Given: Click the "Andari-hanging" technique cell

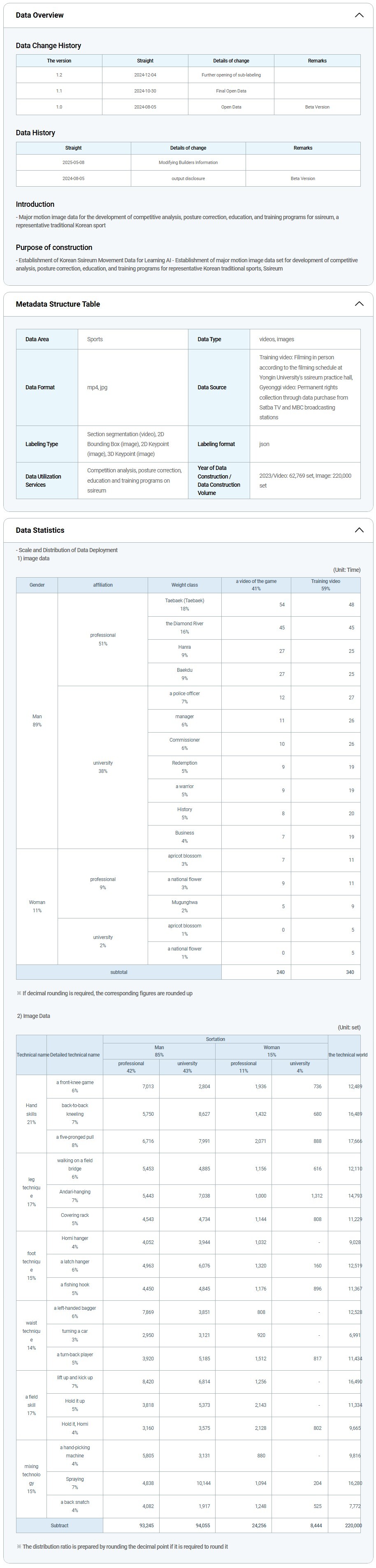Looking at the screenshot, I should 74,1196.
